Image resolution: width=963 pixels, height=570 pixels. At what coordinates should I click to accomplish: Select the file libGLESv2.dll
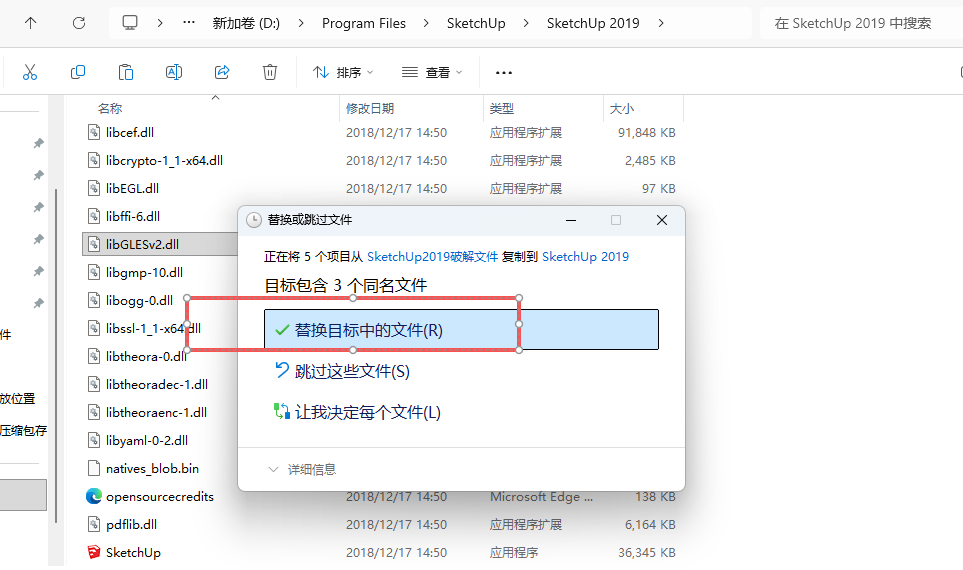[x=142, y=244]
